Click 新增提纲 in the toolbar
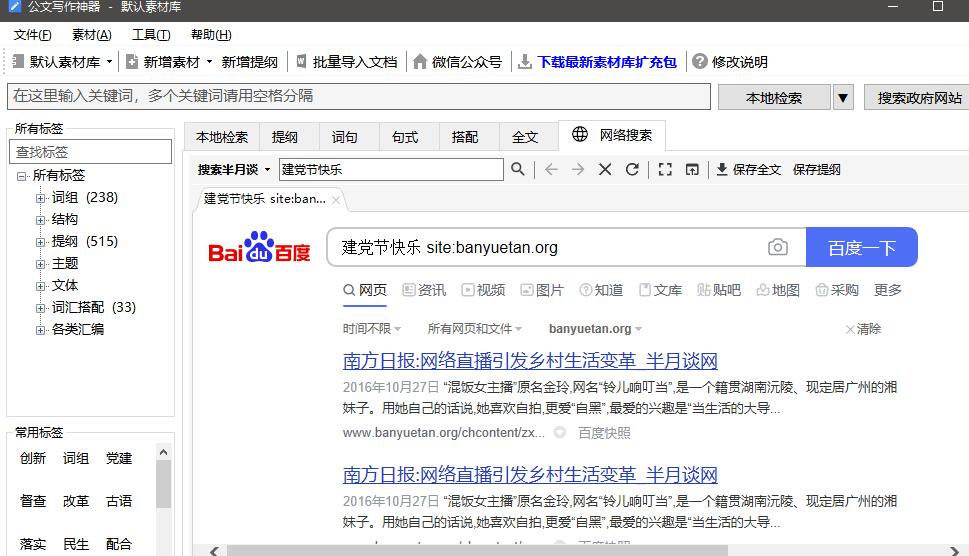 point(250,62)
